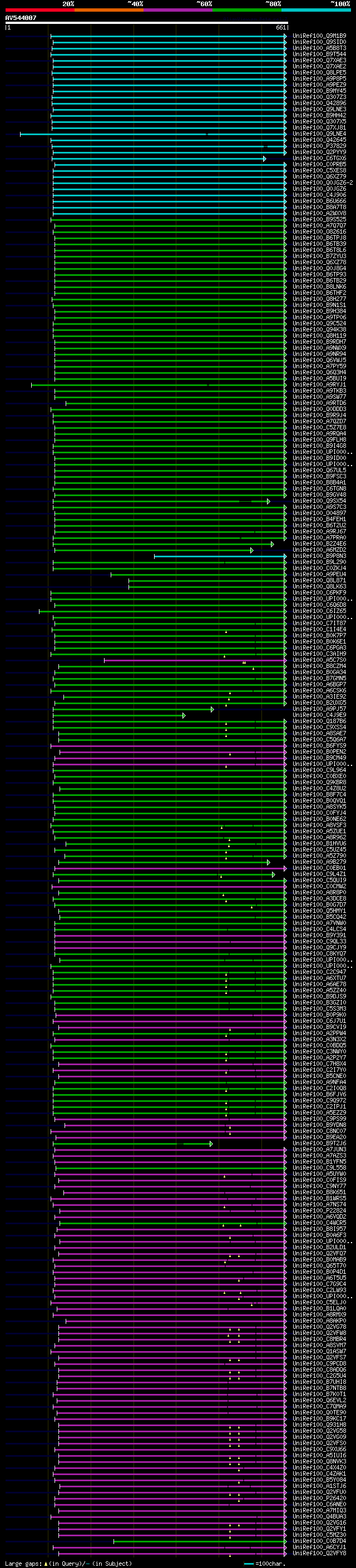Select hit UniRef100_C9PCD8
The height and width of the screenshot is (1568, 356).
(319, 1363)
